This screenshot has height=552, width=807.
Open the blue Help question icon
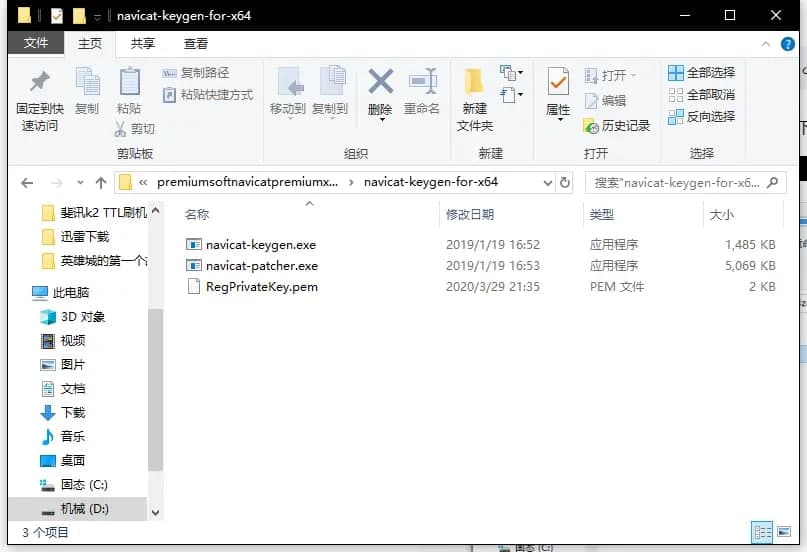click(787, 44)
